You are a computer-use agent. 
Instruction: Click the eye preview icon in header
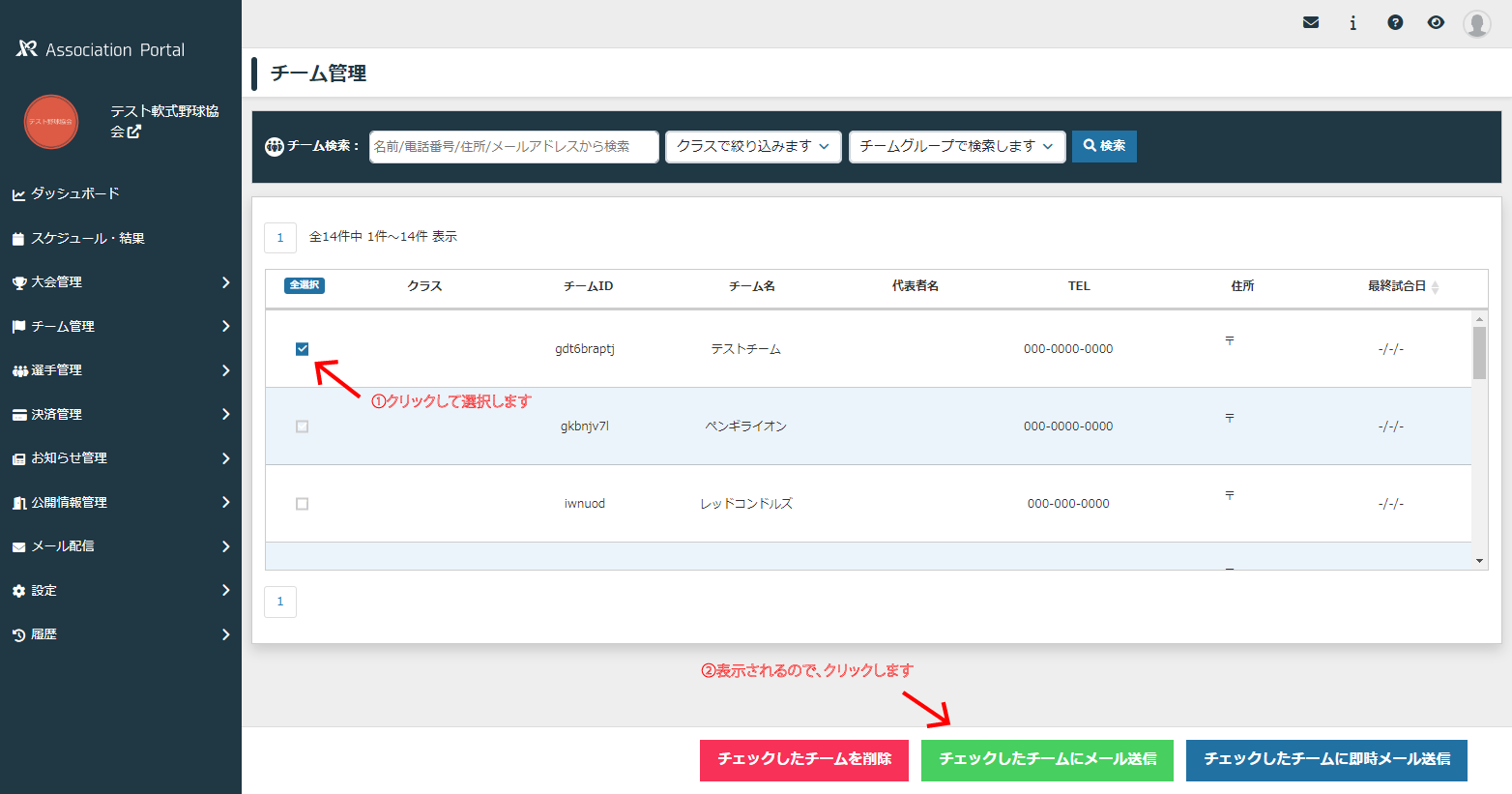[1436, 22]
